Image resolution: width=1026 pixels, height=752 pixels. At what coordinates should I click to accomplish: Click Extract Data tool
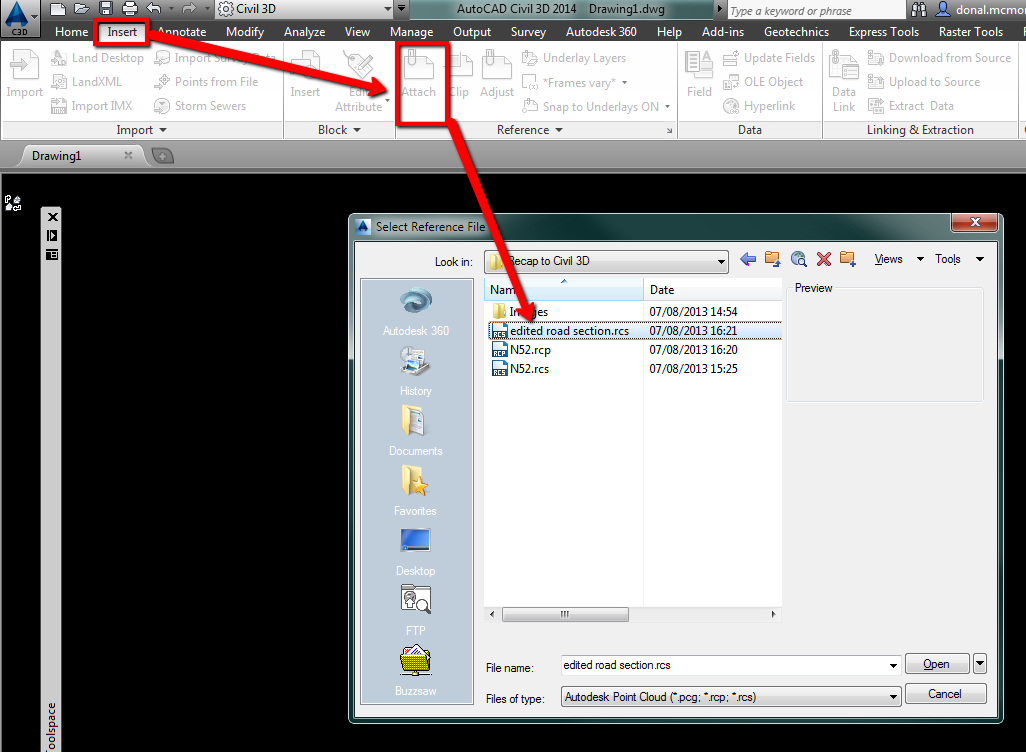click(911, 106)
